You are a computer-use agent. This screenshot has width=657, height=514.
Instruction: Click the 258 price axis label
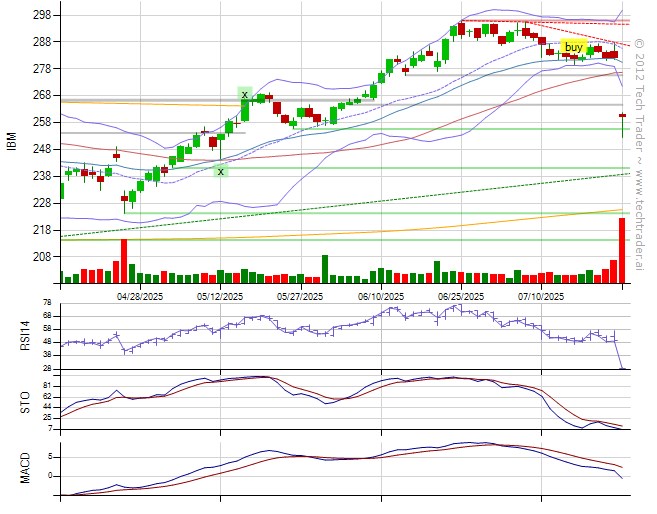(x=41, y=122)
